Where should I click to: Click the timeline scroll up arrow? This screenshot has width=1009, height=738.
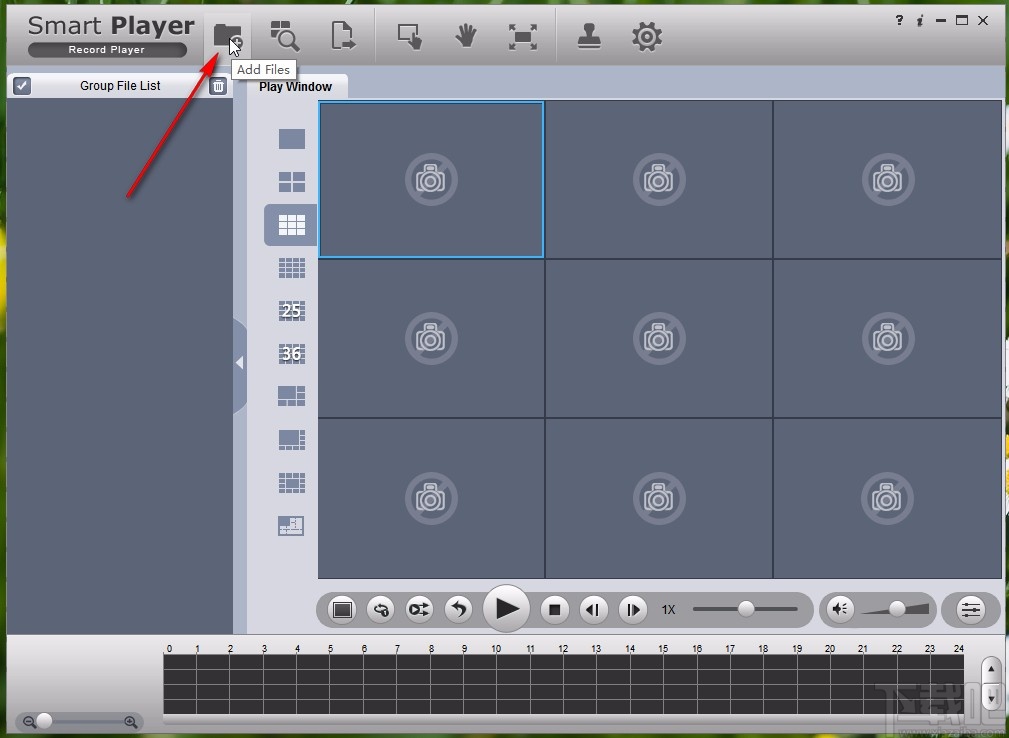coord(991,670)
